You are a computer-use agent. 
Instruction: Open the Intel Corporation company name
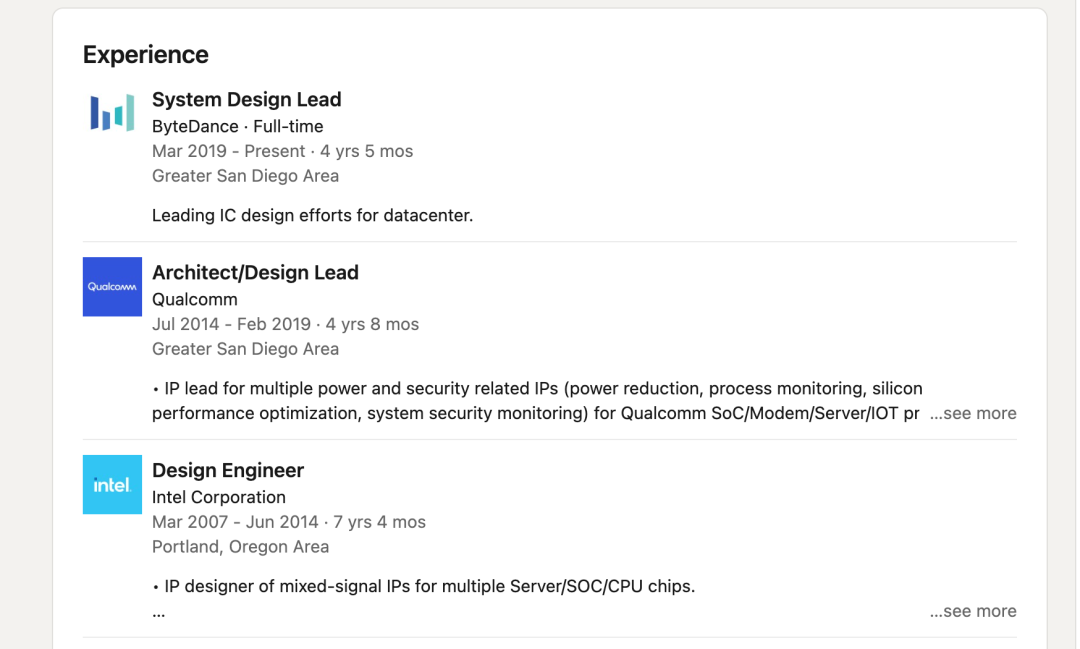click(219, 497)
